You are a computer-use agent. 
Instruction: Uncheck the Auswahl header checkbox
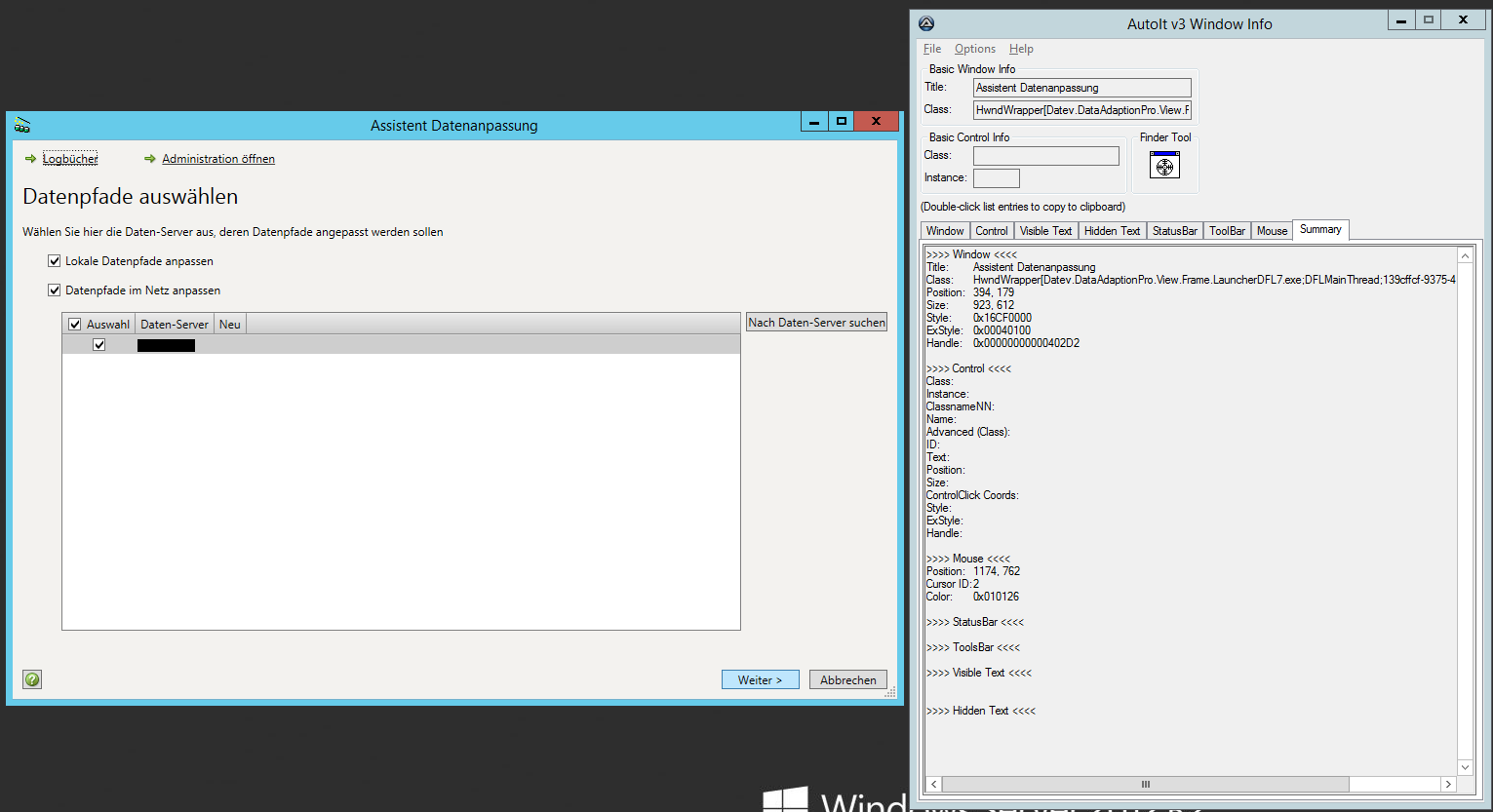(75, 325)
